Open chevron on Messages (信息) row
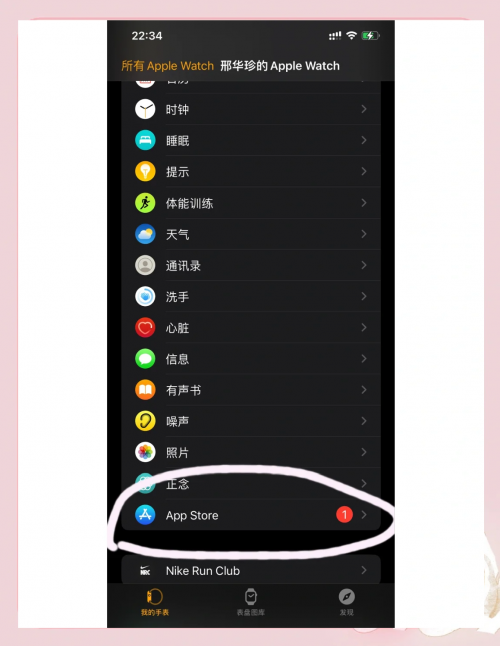The image size is (500, 646). pyautogui.click(x=364, y=358)
